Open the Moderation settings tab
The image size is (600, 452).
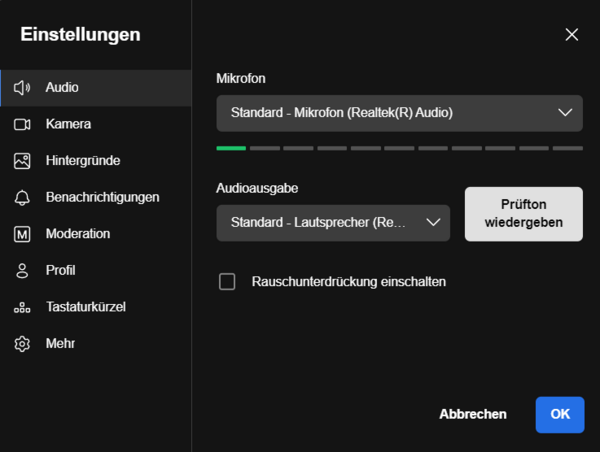(x=96, y=234)
